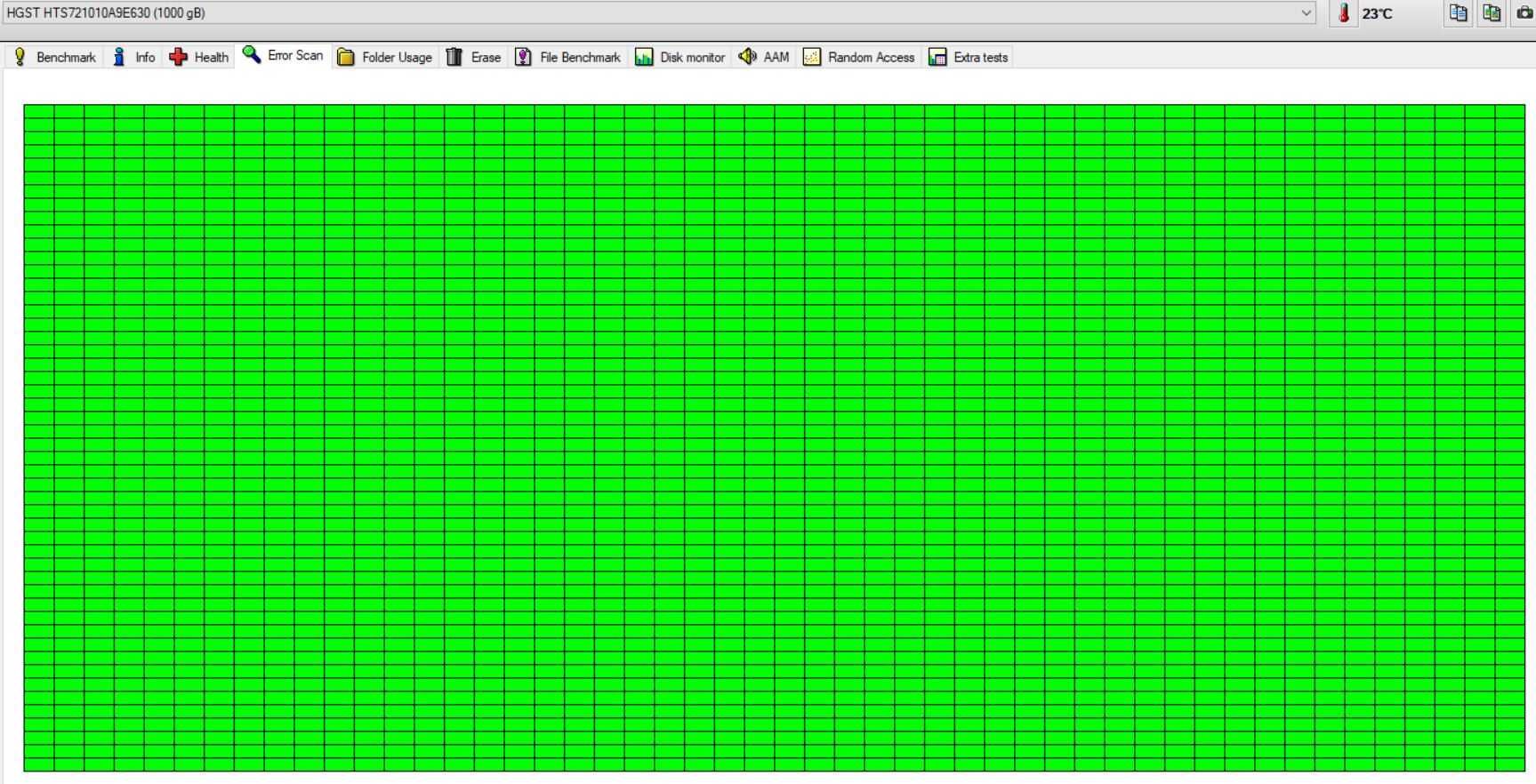Switch to the Erase tab
This screenshot has height=784, width=1536.
[473, 57]
